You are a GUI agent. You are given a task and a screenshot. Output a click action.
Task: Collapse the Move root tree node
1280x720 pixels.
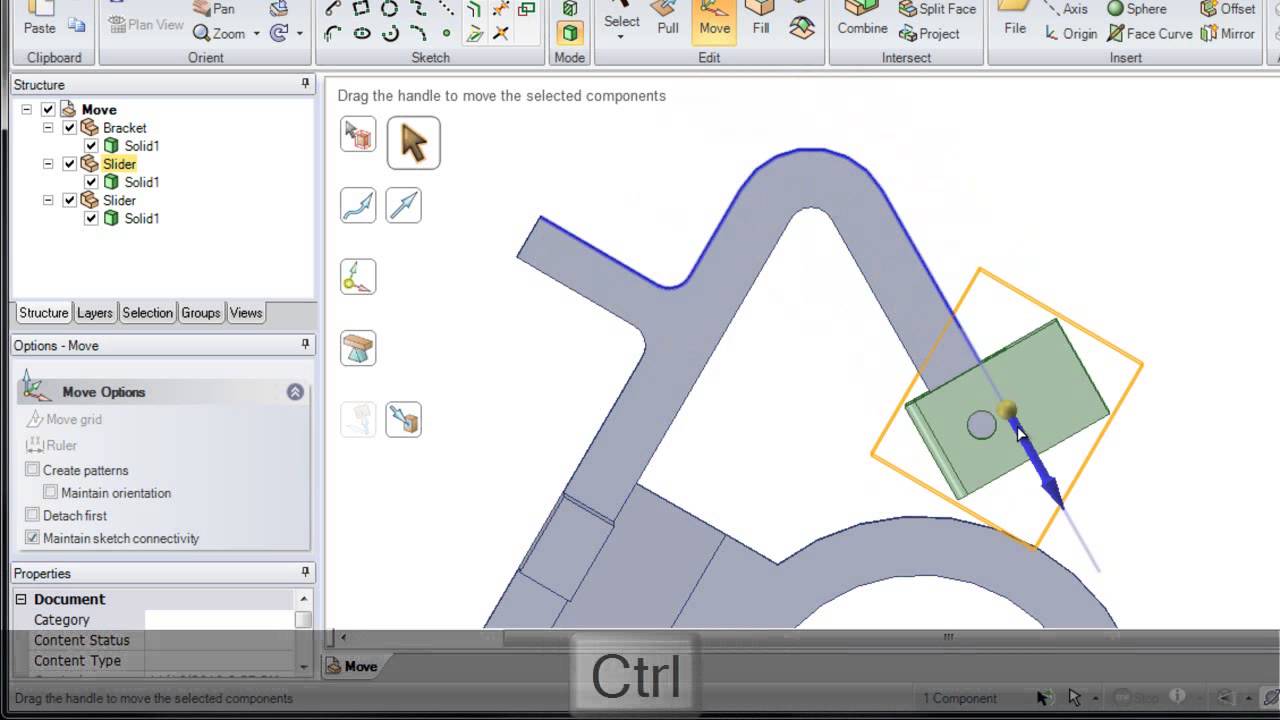[27, 110]
